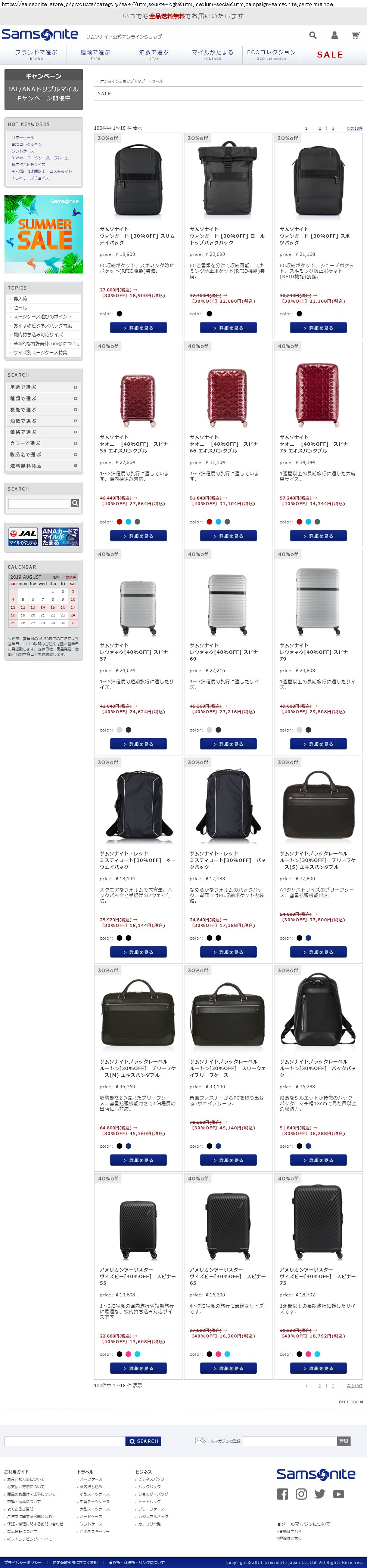Expand 用途で選ぶ in the sidebar search
Viewport: 367px width, 1568px height.
(44, 387)
